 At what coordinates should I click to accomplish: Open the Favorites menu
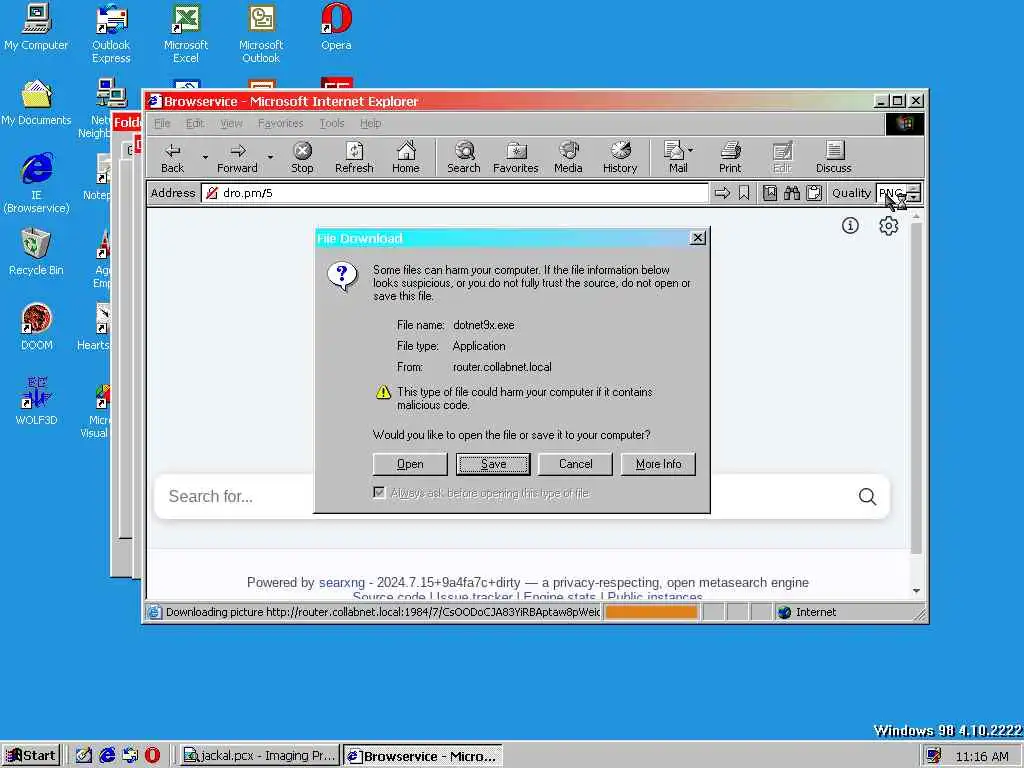pos(280,123)
